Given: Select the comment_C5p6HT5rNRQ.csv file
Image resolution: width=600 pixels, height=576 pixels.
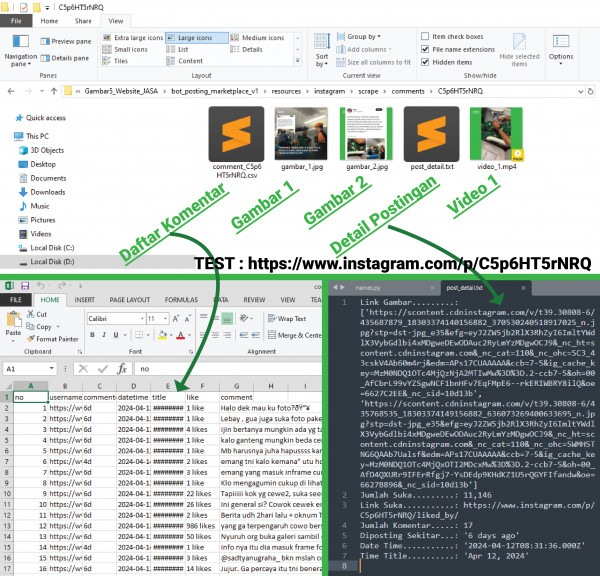Looking at the screenshot, I should (236, 142).
